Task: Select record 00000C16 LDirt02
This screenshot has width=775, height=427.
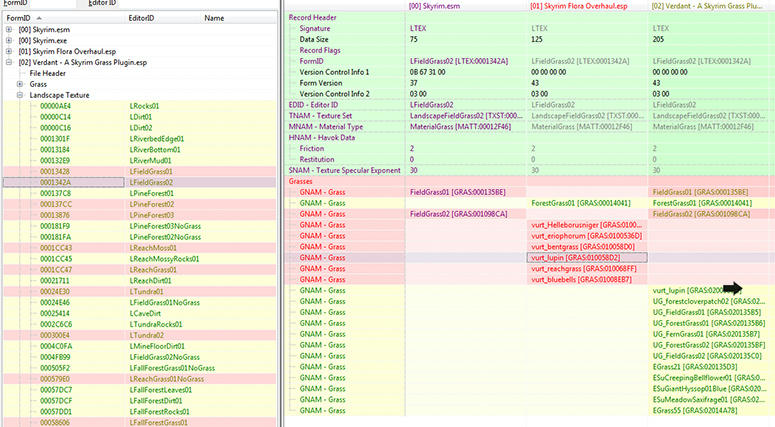Action: 139,128
